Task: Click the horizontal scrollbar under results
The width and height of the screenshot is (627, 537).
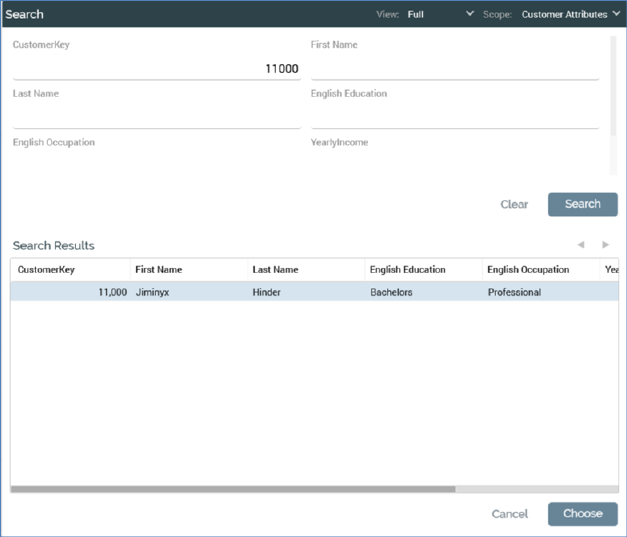Action: (233, 490)
